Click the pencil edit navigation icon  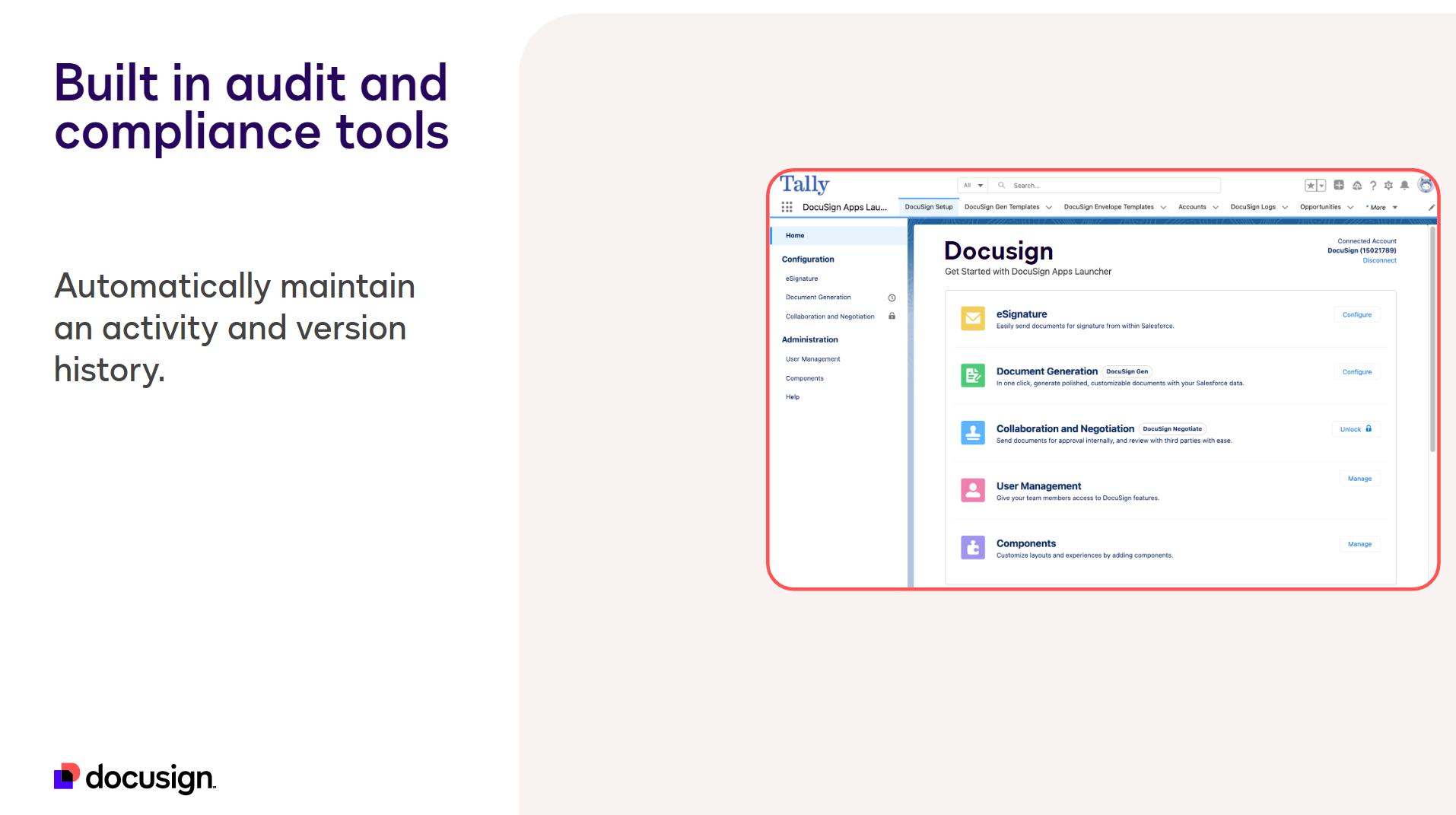pos(1431,207)
